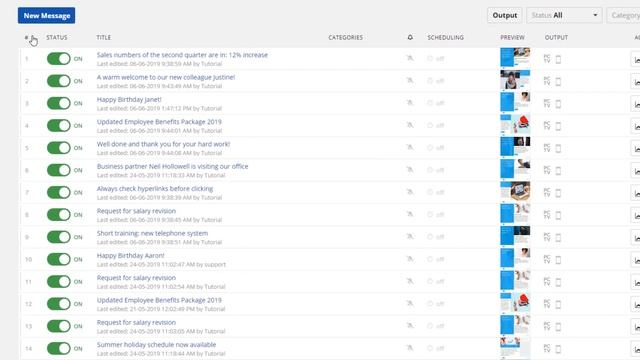Image resolution: width=640 pixels, height=360 pixels.
Task: Sort by the CATEGORIES column header
Action: click(x=345, y=37)
